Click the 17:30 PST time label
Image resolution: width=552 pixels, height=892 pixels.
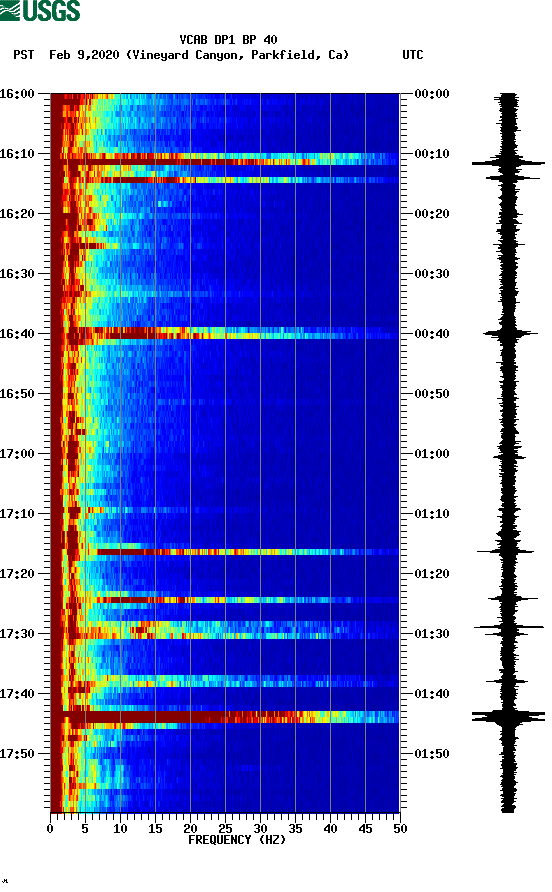tap(17, 634)
